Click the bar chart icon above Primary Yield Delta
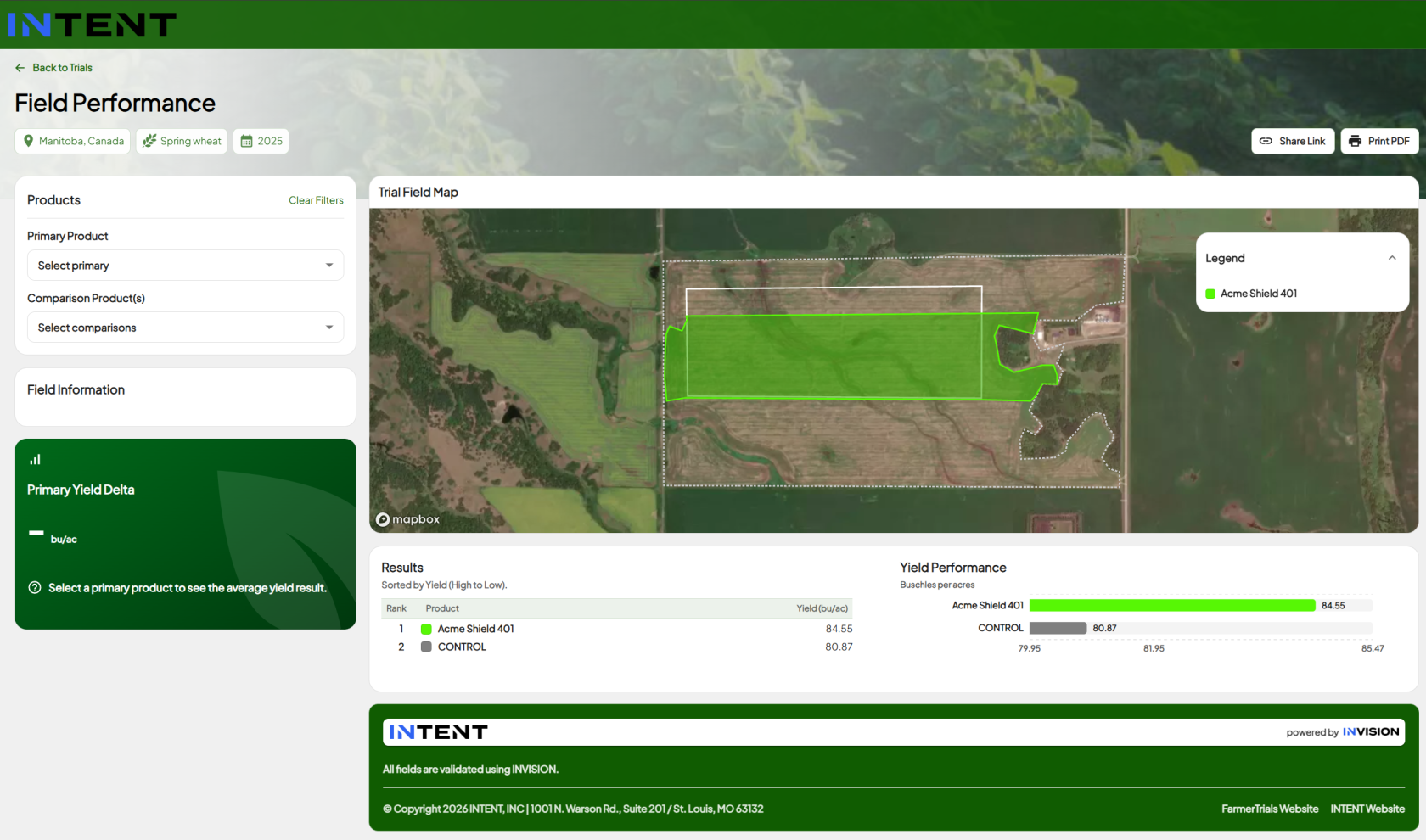Screen dimensions: 1426x840 (x=35, y=460)
